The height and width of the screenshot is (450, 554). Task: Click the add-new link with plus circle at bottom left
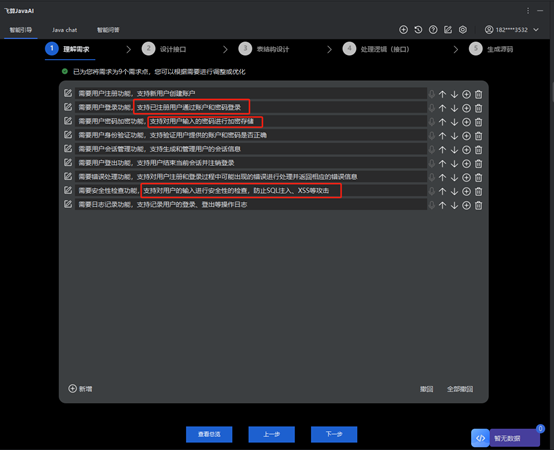pos(80,389)
